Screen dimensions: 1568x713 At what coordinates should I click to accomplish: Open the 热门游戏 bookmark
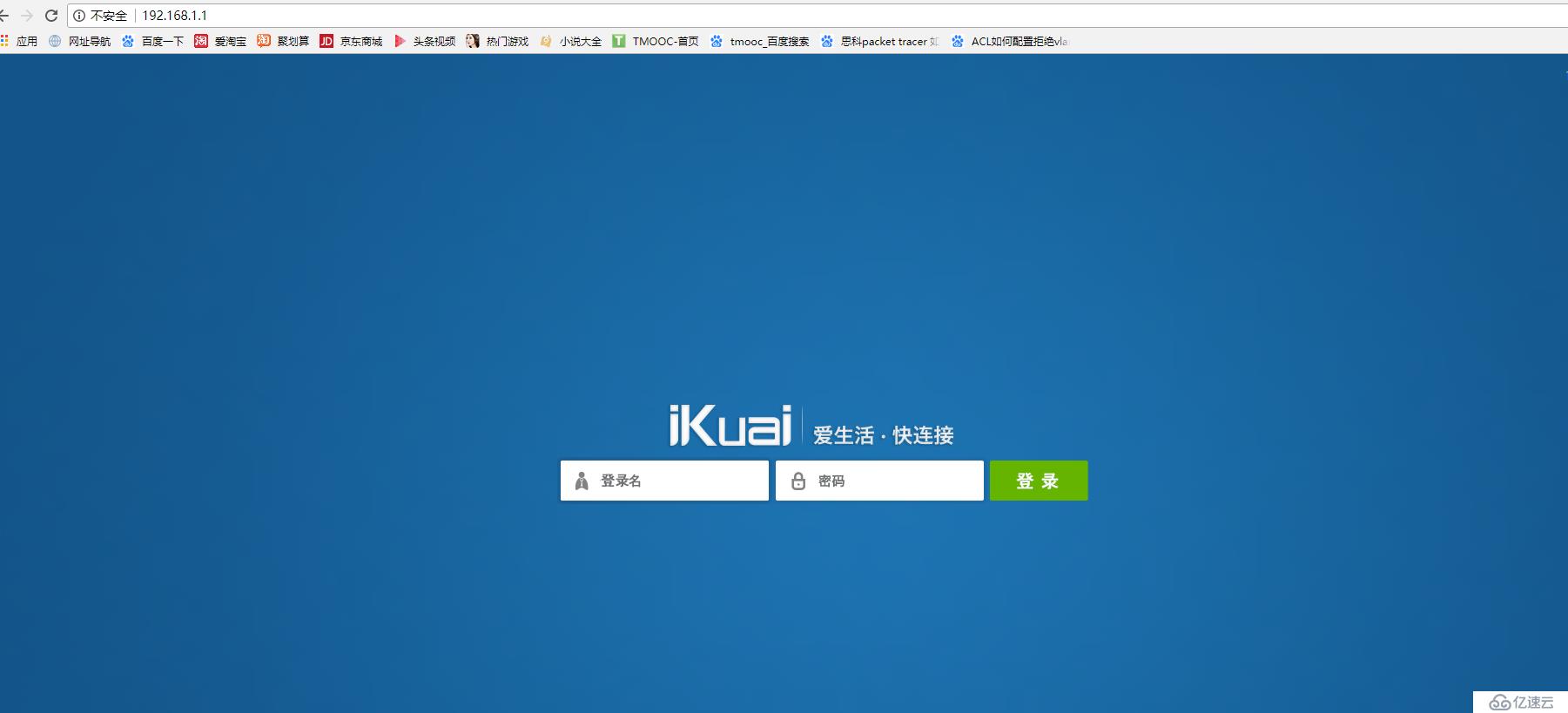[498, 41]
